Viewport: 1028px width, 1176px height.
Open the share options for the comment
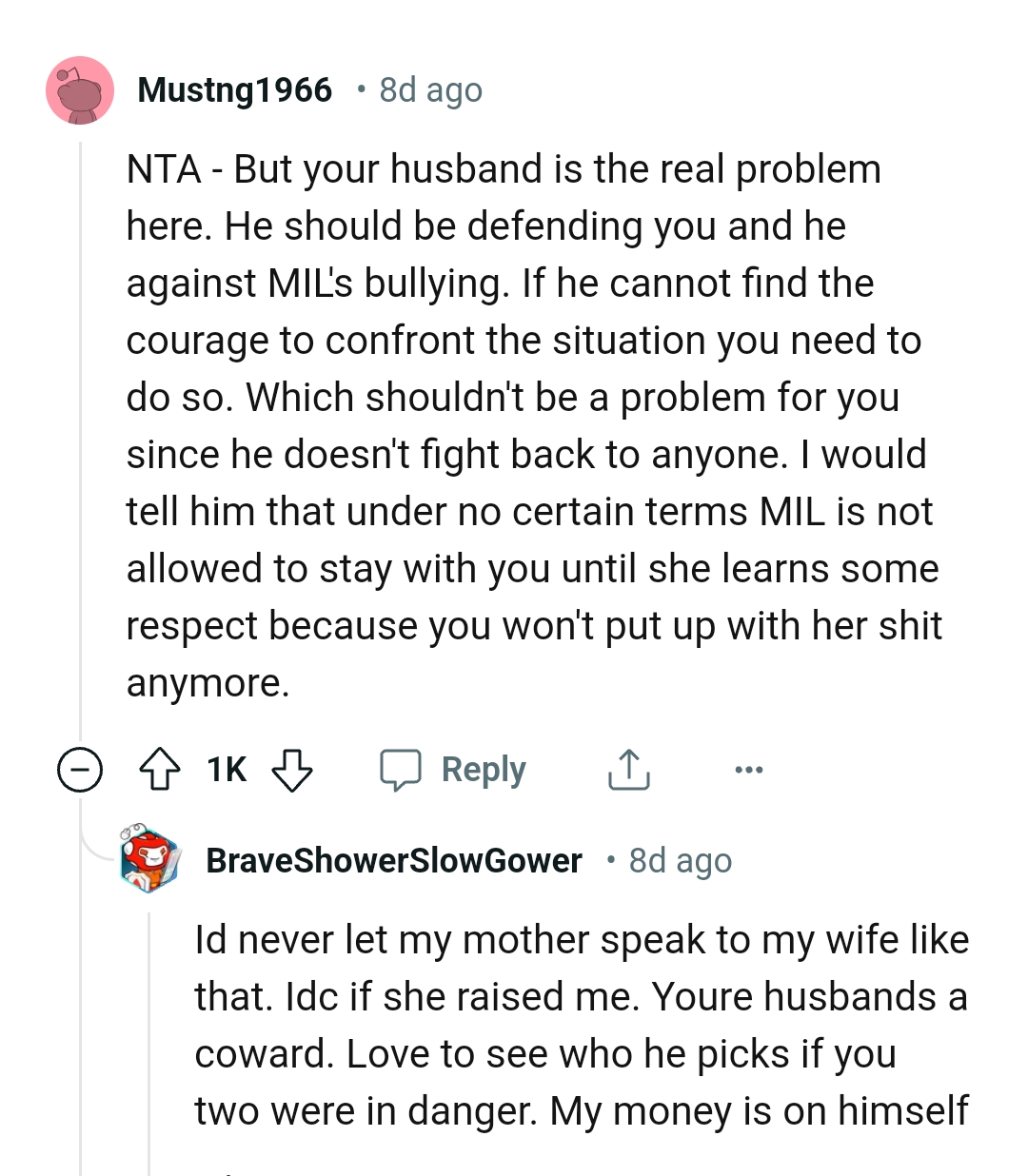pyautogui.click(x=628, y=770)
